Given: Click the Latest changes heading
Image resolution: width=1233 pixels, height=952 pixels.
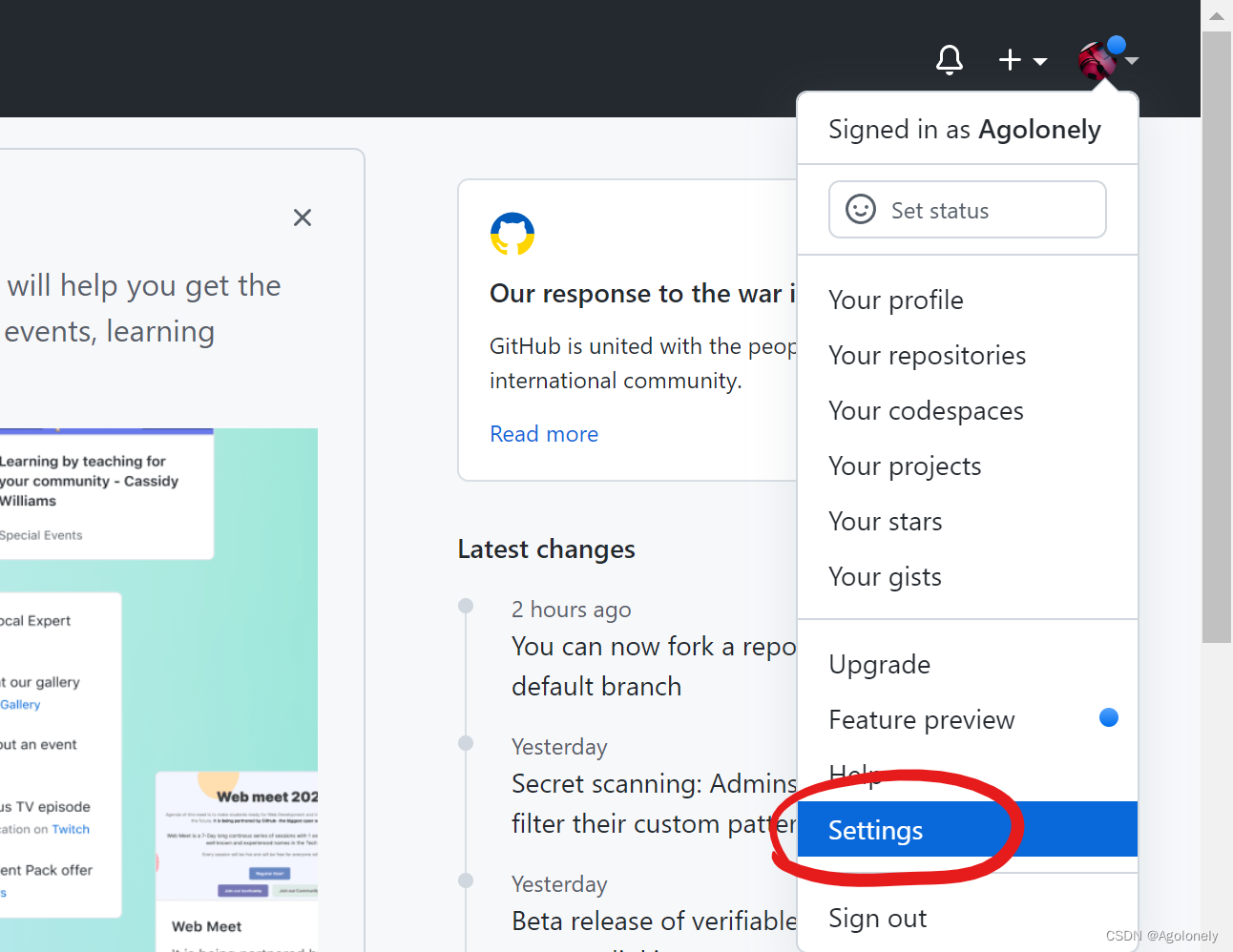Looking at the screenshot, I should point(546,549).
